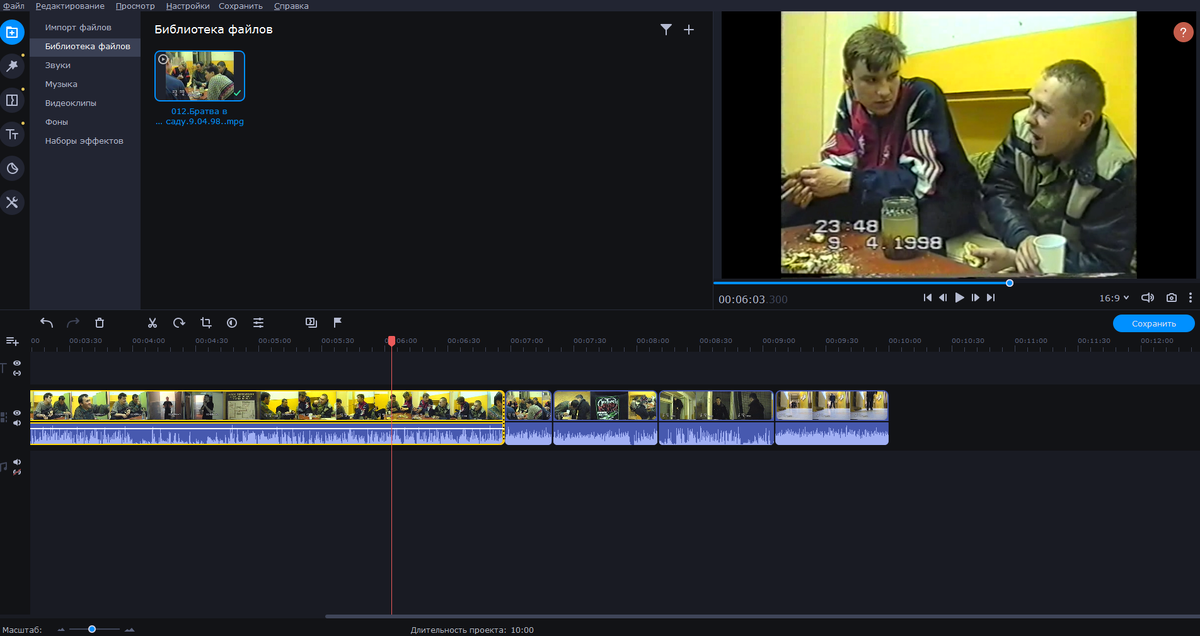Toggle link on the title track
Screen dimensions: 1200x636
coord(17,373)
